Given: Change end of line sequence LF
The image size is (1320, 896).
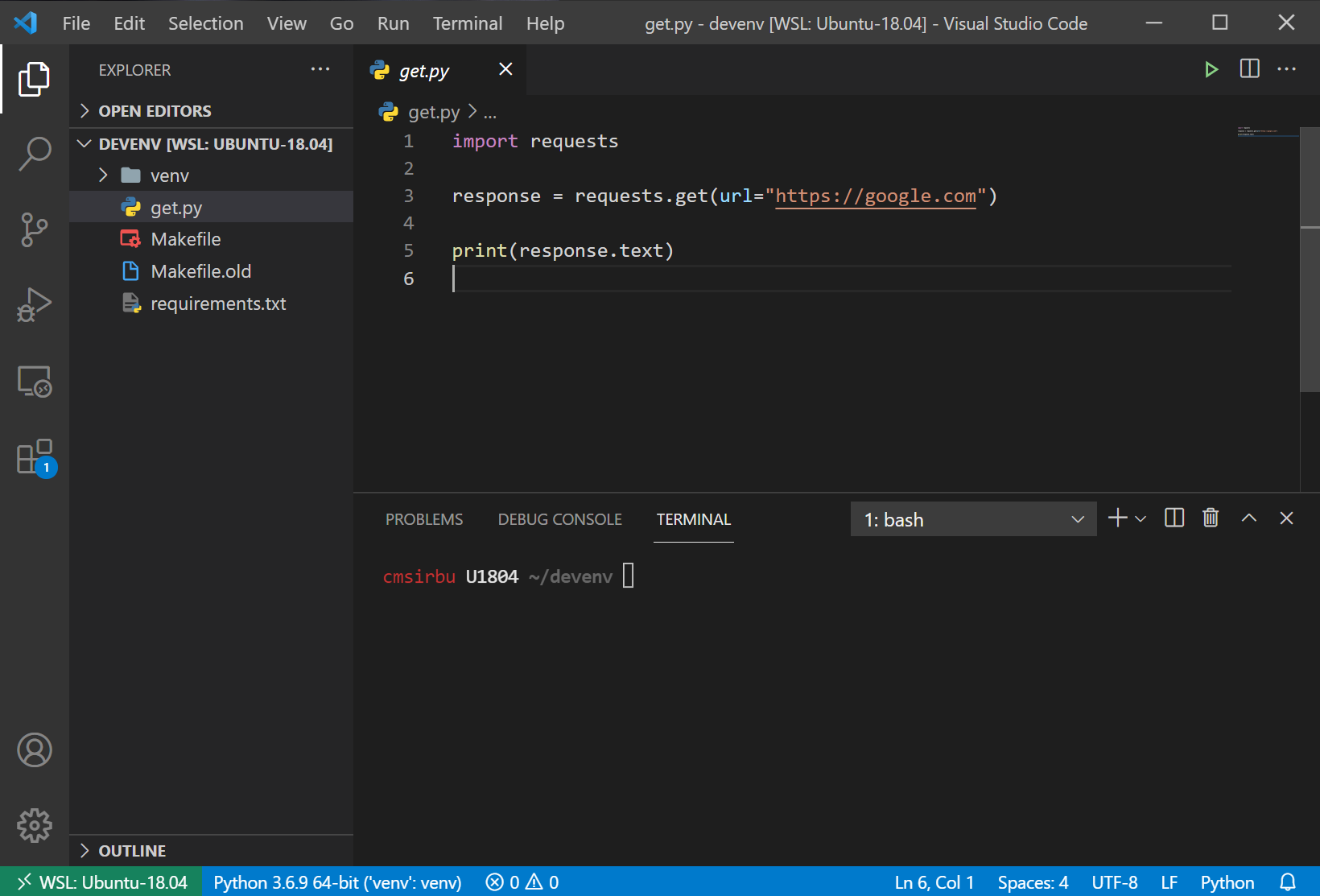Looking at the screenshot, I should pos(1169,882).
